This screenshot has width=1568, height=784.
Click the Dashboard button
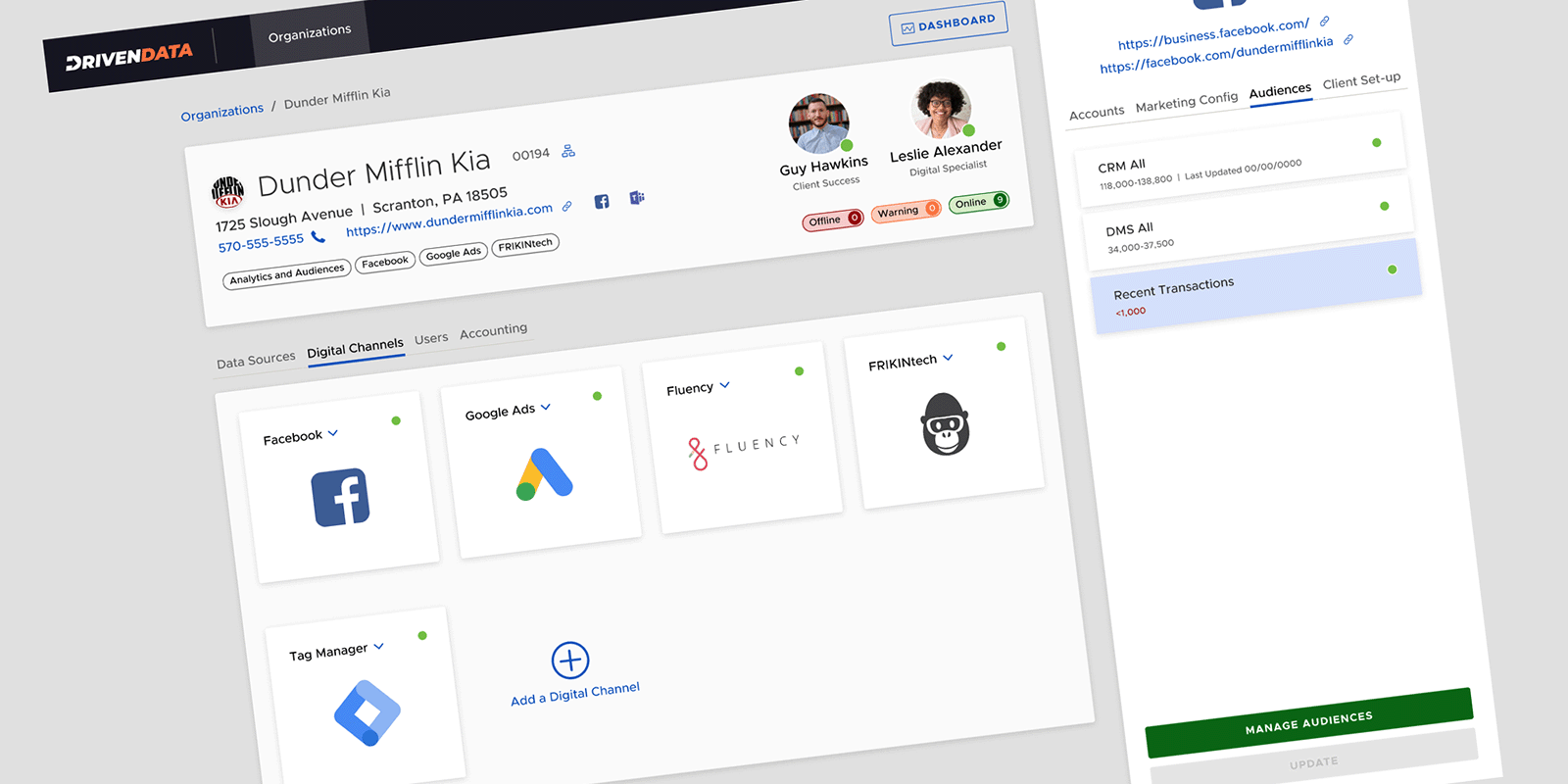point(949,24)
